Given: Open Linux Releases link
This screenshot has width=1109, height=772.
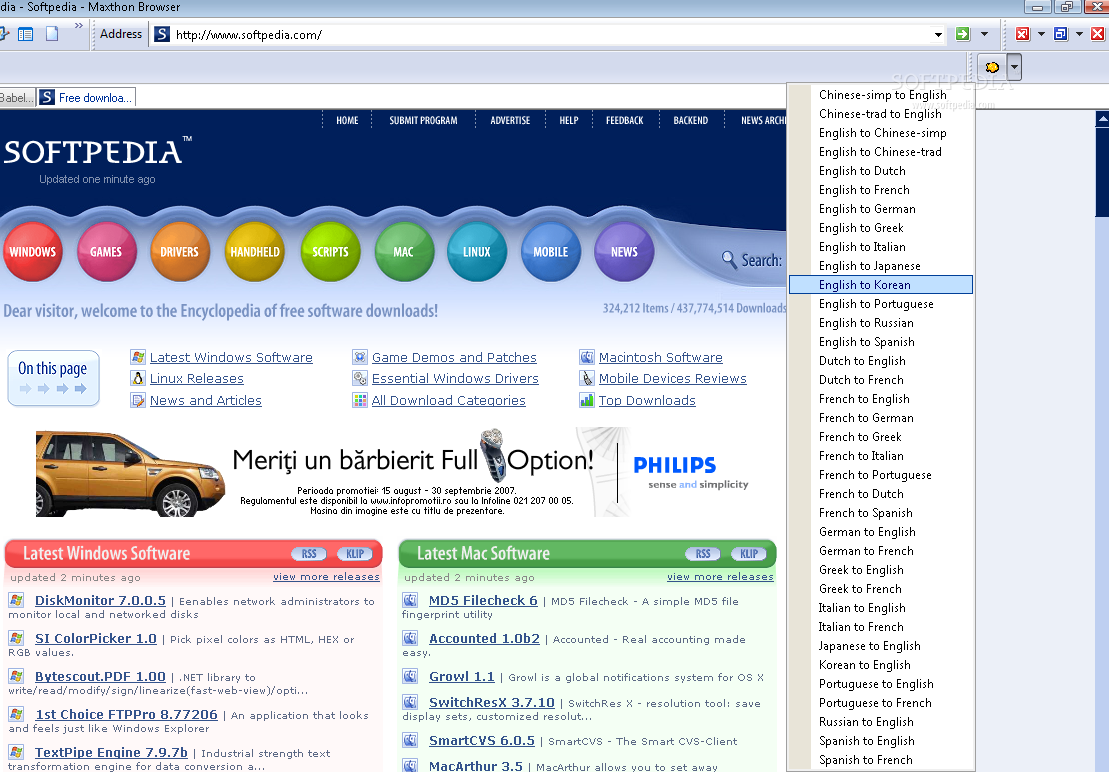Looking at the screenshot, I should pos(197,379).
